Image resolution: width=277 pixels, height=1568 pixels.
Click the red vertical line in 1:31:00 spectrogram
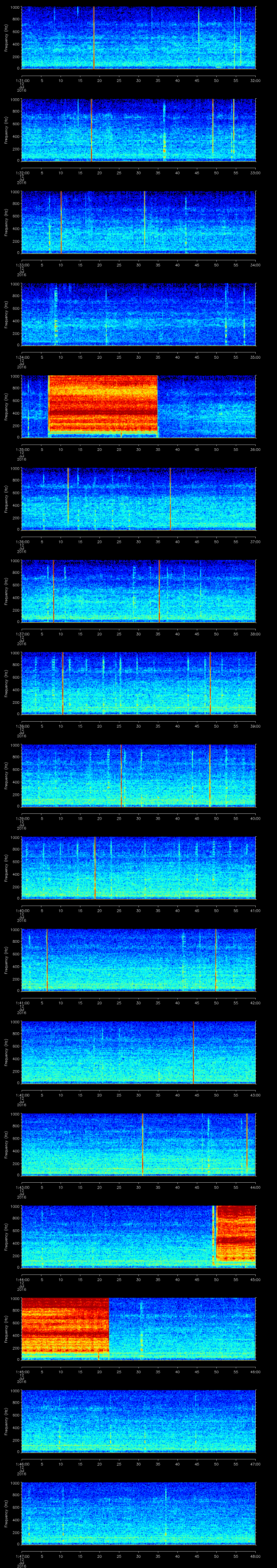pyautogui.click(x=94, y=38)
